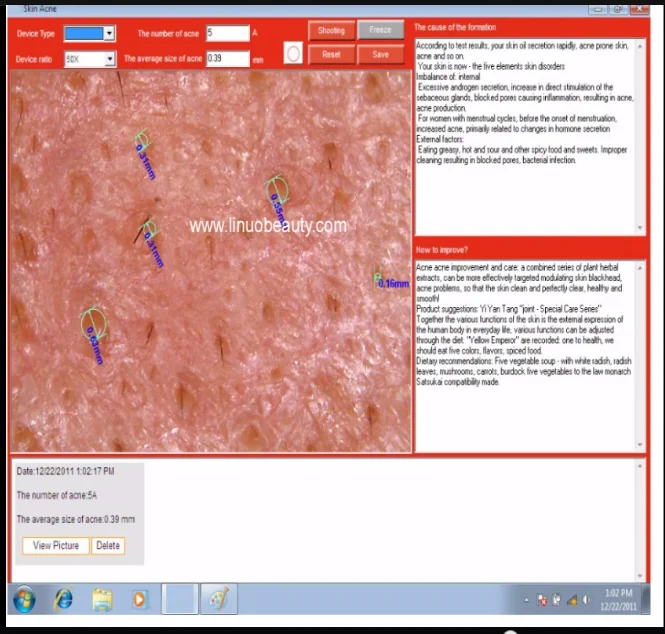Open Windows Explorer folder icon in taskbar

(x=102, y=600)
